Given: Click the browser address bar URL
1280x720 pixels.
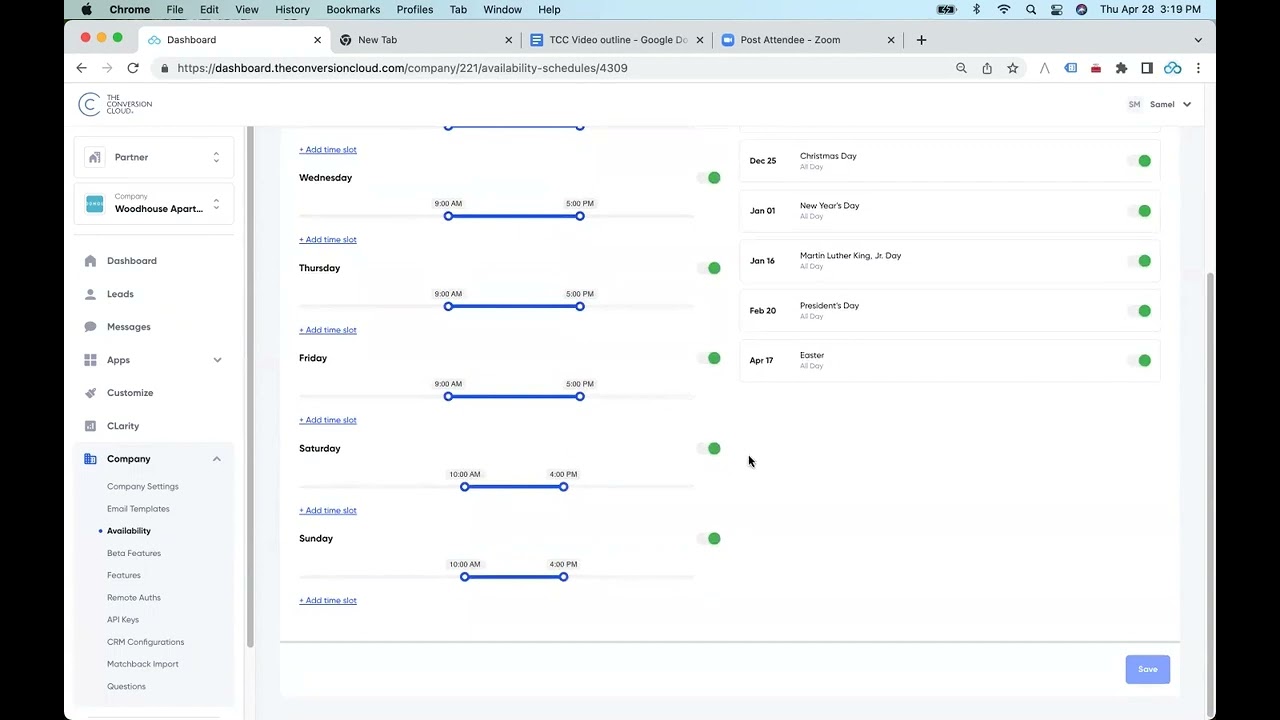Looking at the screenshot, I should click(402, 68).
